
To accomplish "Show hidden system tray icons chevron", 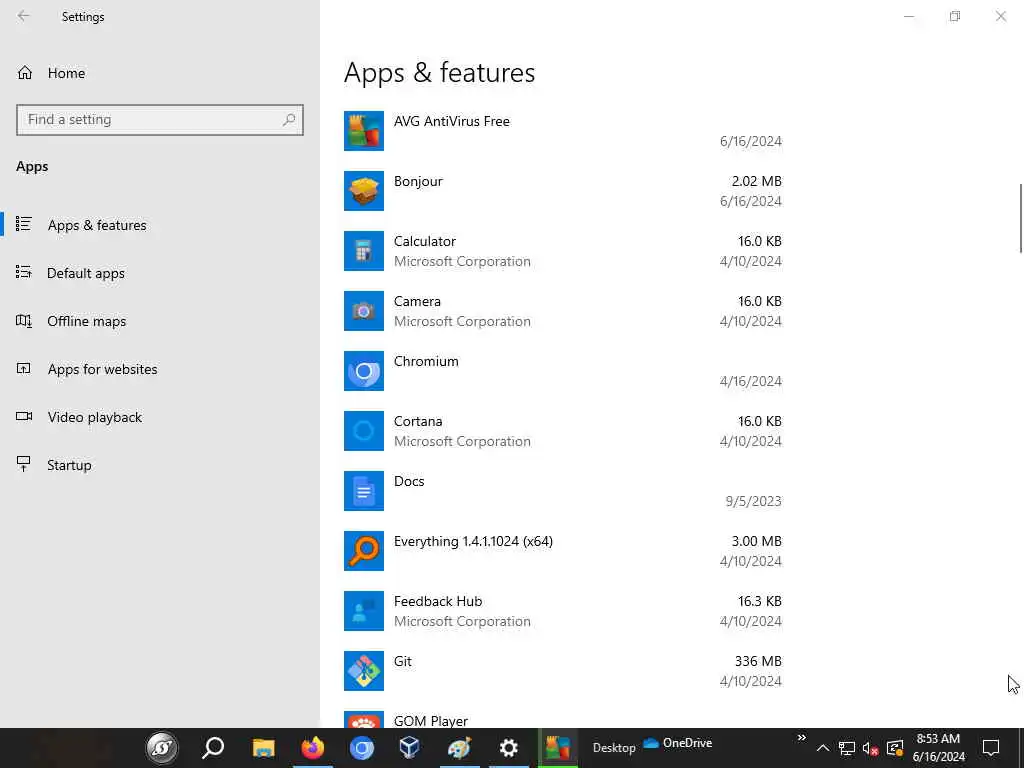I will pos(823,748).
